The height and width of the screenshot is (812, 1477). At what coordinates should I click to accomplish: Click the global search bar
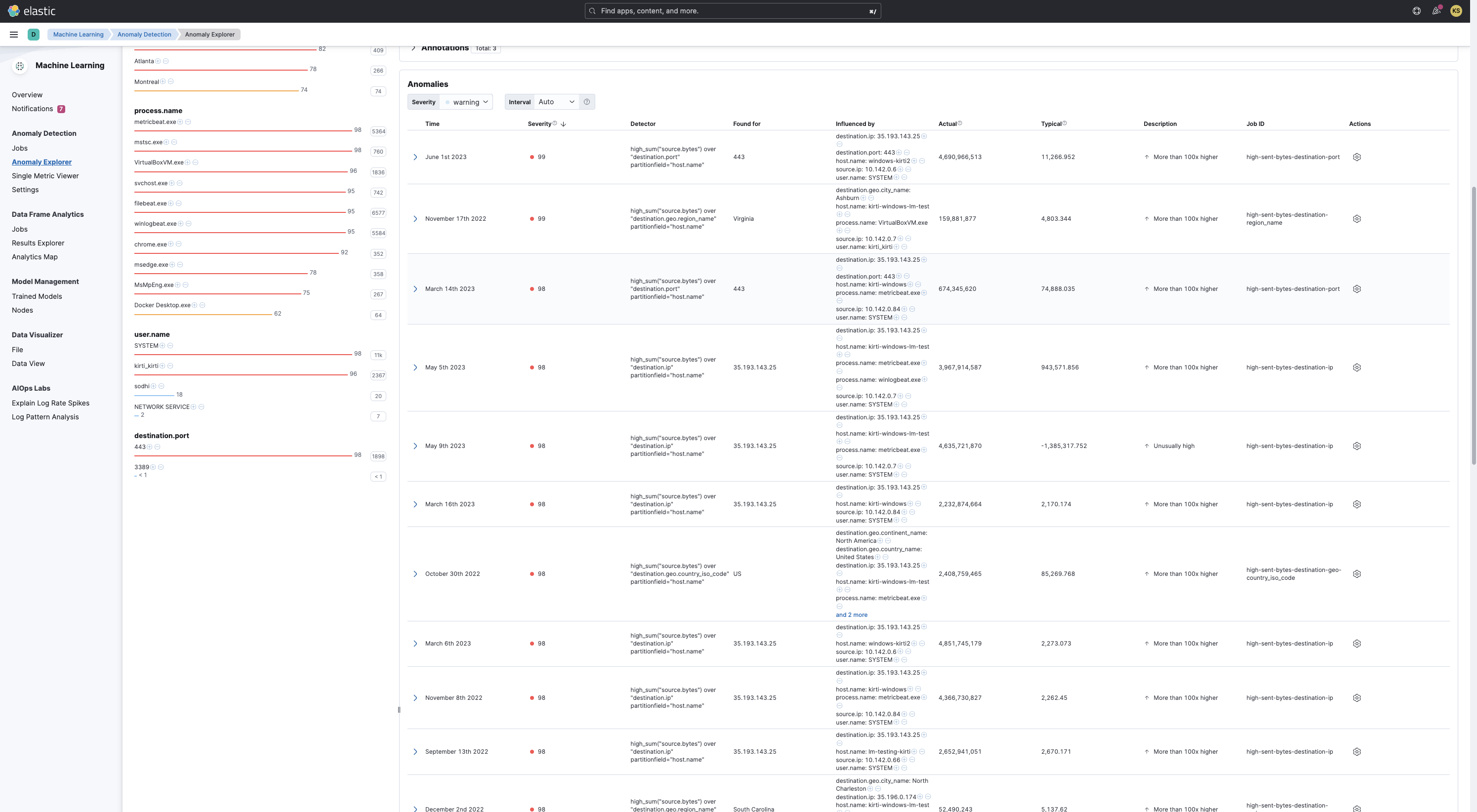tap(732, 10)
